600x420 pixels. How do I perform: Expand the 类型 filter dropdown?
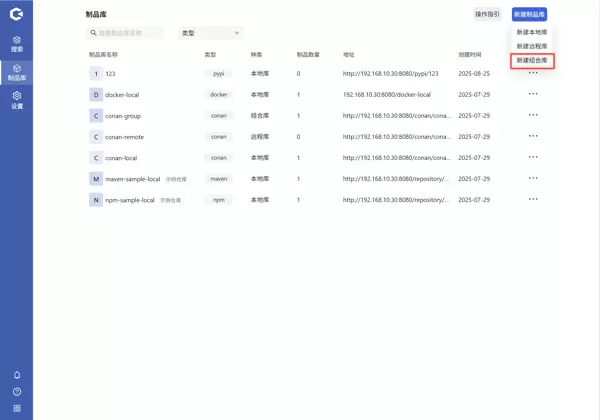click(210, 33)
